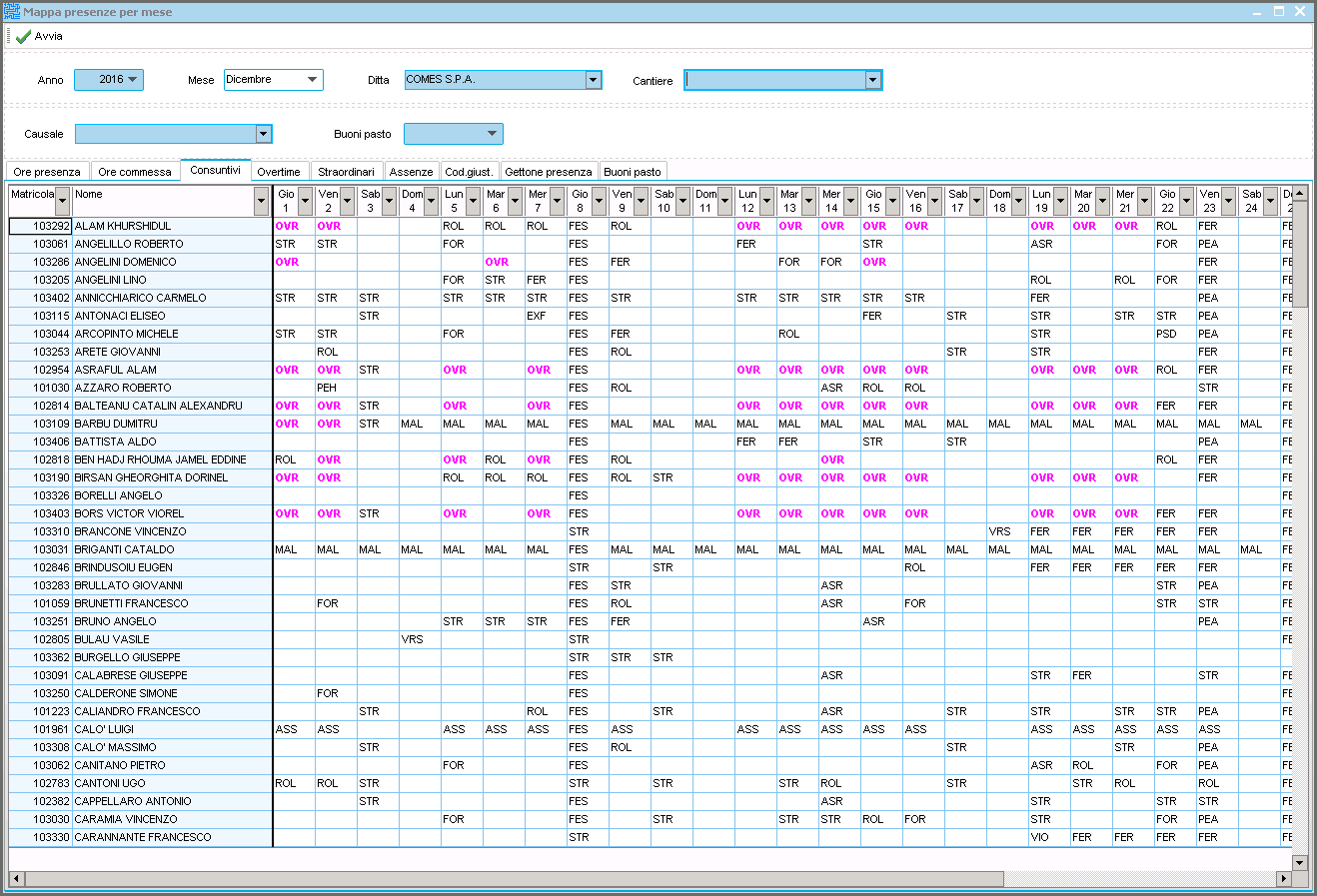
Task: Click the horizontal scrollbar thumb
Action: pos(514,879)
